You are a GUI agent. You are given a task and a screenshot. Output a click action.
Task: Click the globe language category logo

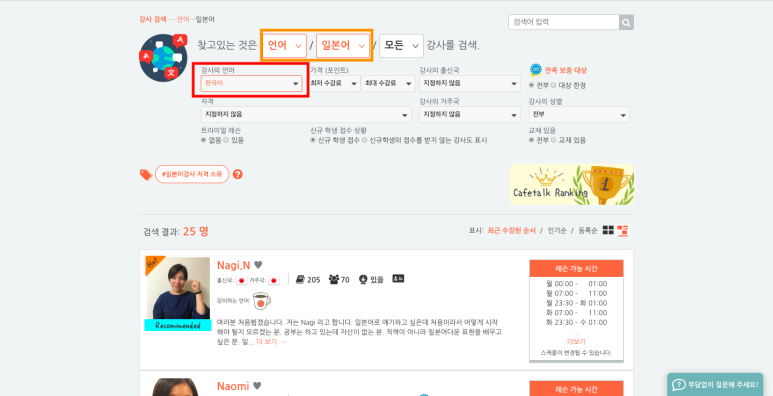point(163,58)
